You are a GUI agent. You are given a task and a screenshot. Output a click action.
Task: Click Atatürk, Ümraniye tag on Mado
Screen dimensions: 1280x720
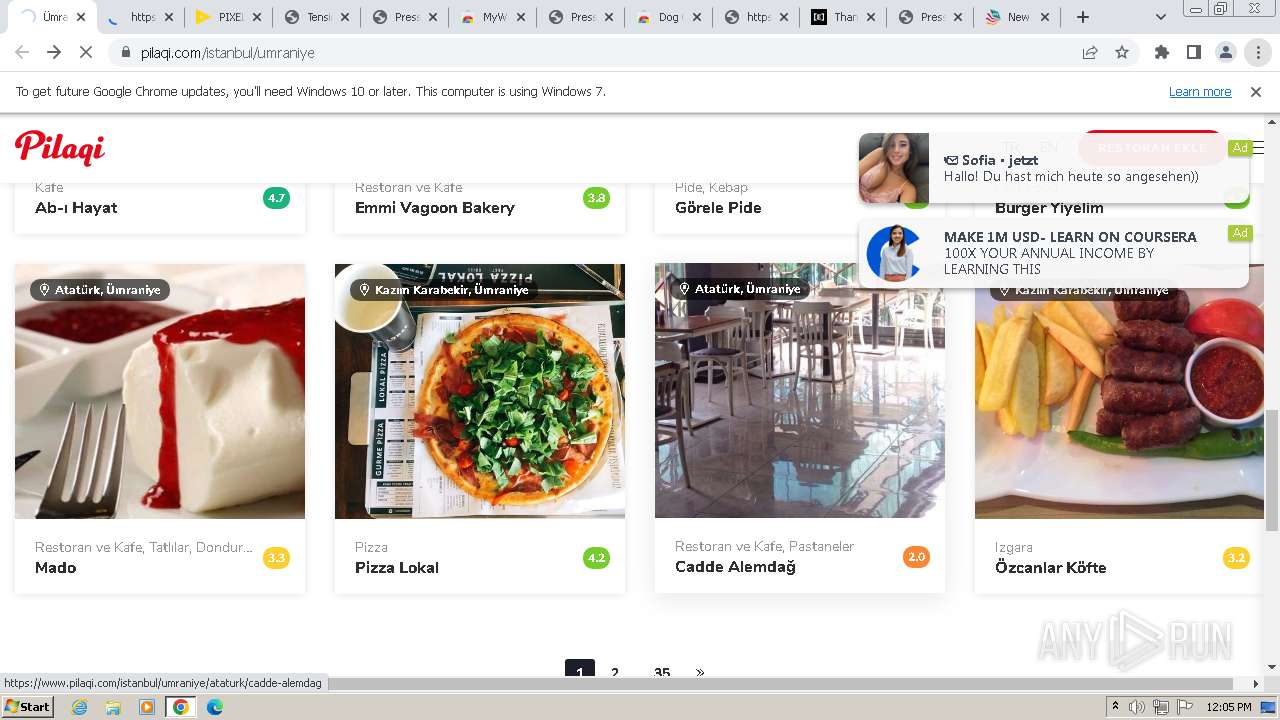click(x=99, y=290)
